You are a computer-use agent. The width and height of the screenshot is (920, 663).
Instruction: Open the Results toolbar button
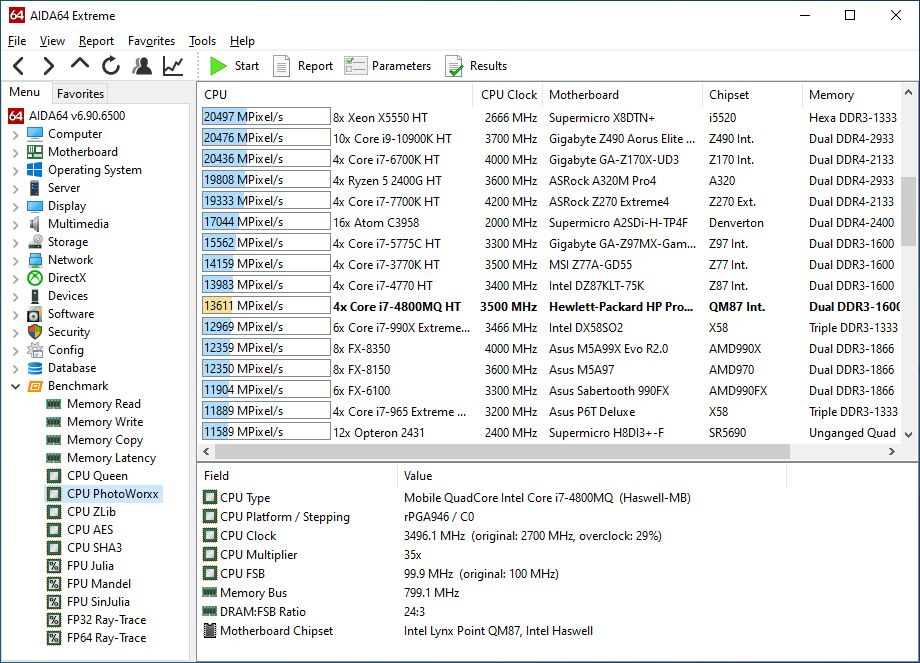[x=476, y=66]
